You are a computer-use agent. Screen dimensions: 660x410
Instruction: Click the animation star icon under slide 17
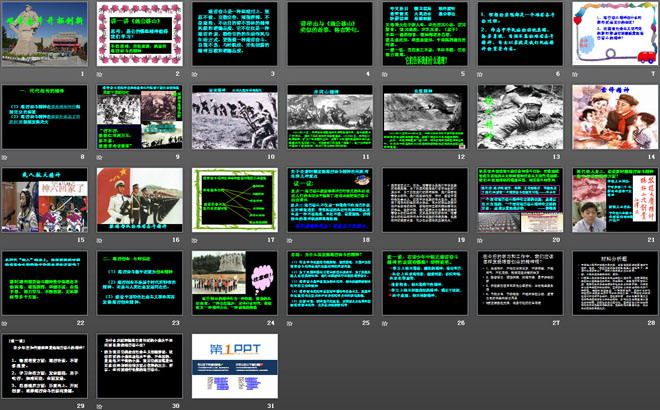pos(194,240)
